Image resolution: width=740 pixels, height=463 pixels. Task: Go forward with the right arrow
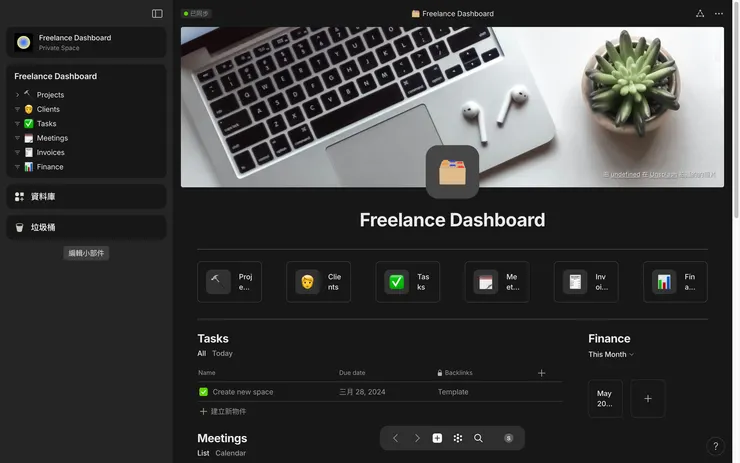click(417, 438)
